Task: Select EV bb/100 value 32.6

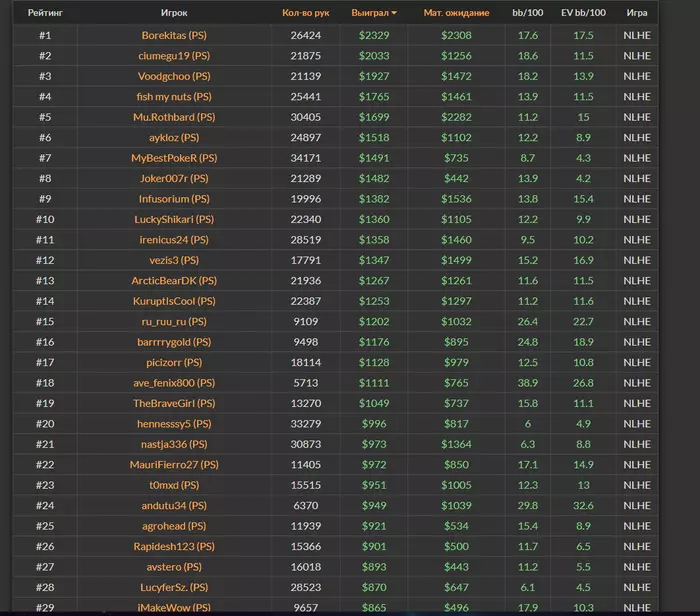Action: click(583, 506)
